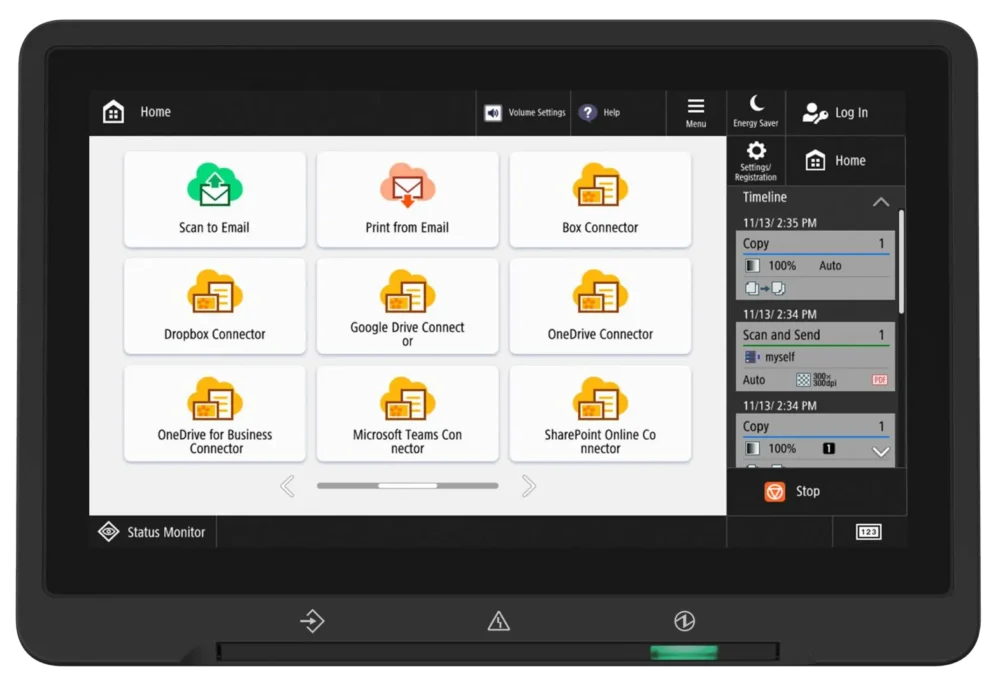Click the 300x300dpi resolution icon
The height and width of the screenshot is (682, 1000).
tap(816, 380)
